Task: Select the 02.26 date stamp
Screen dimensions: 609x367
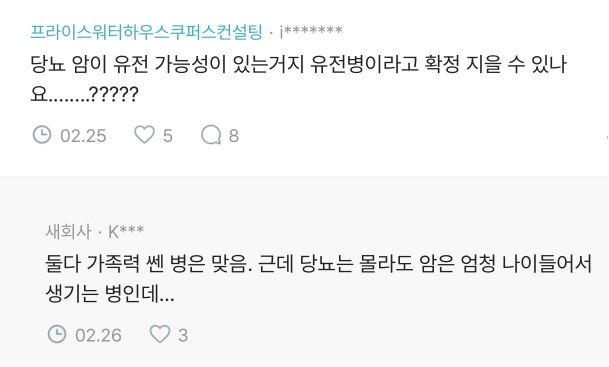Action: coord(98,336)
